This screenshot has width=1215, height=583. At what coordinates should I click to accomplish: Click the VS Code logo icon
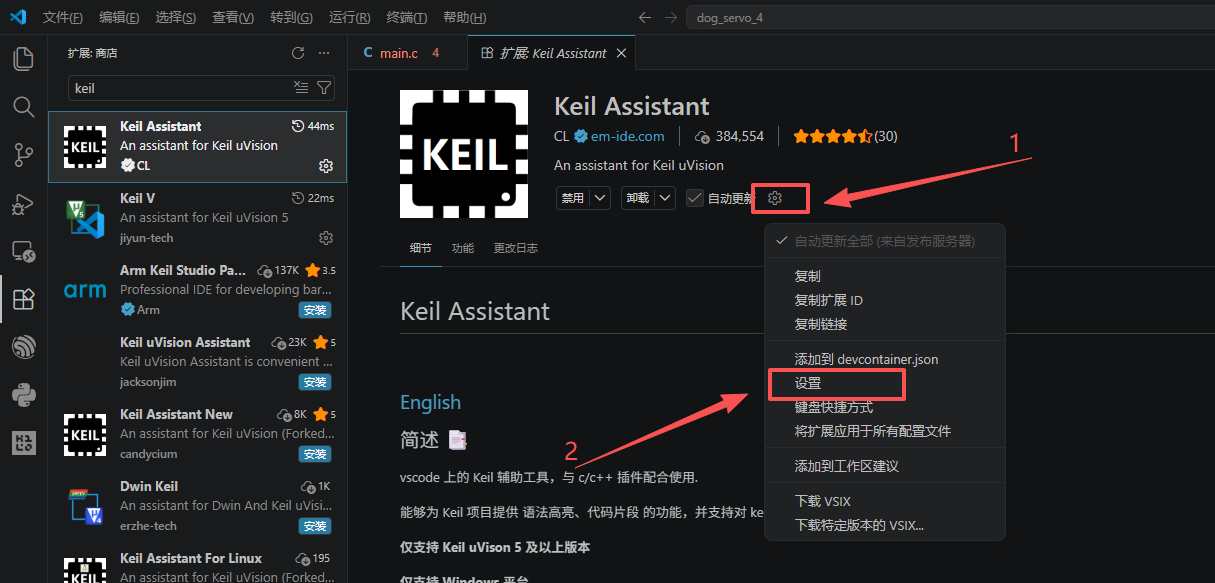tap(18, 17)
